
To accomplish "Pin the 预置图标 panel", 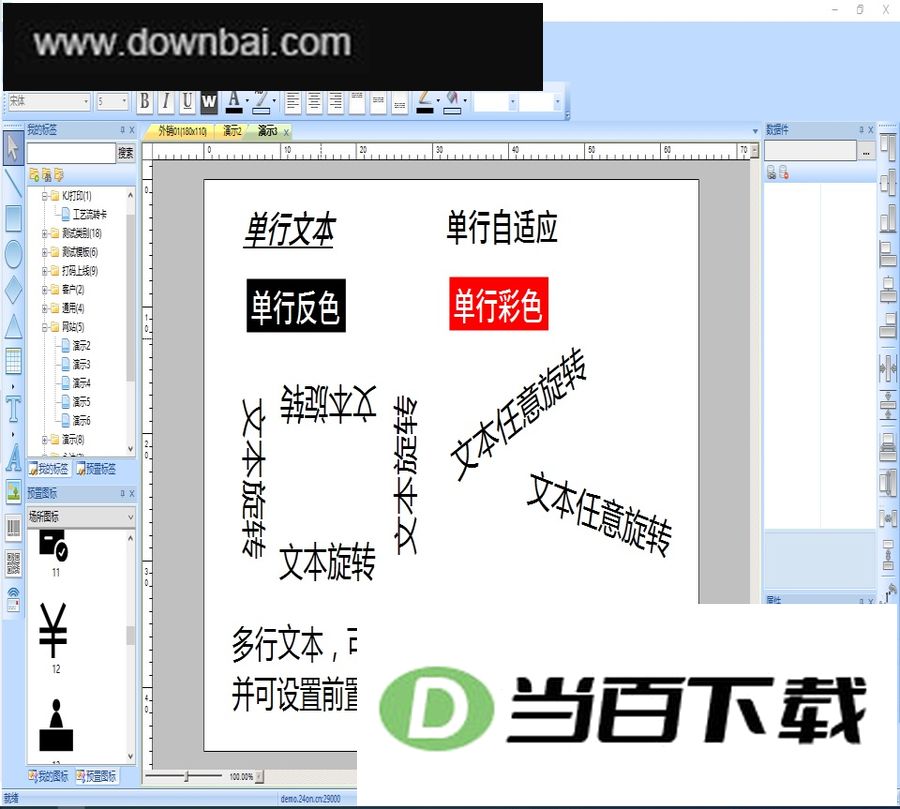I will click(122, 493).
